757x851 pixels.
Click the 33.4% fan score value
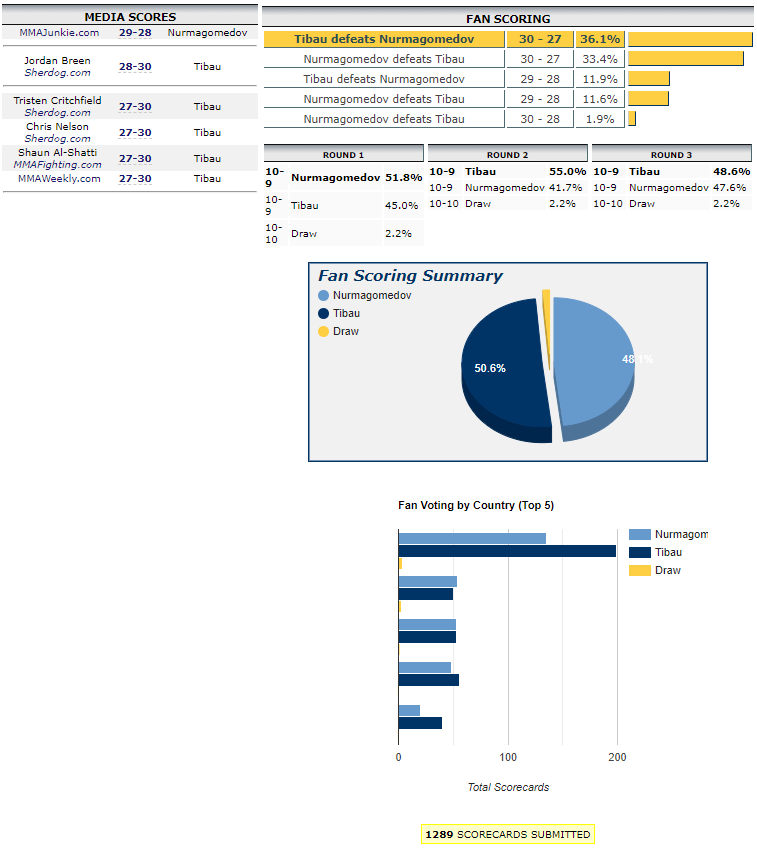click(x=600, y=59)
